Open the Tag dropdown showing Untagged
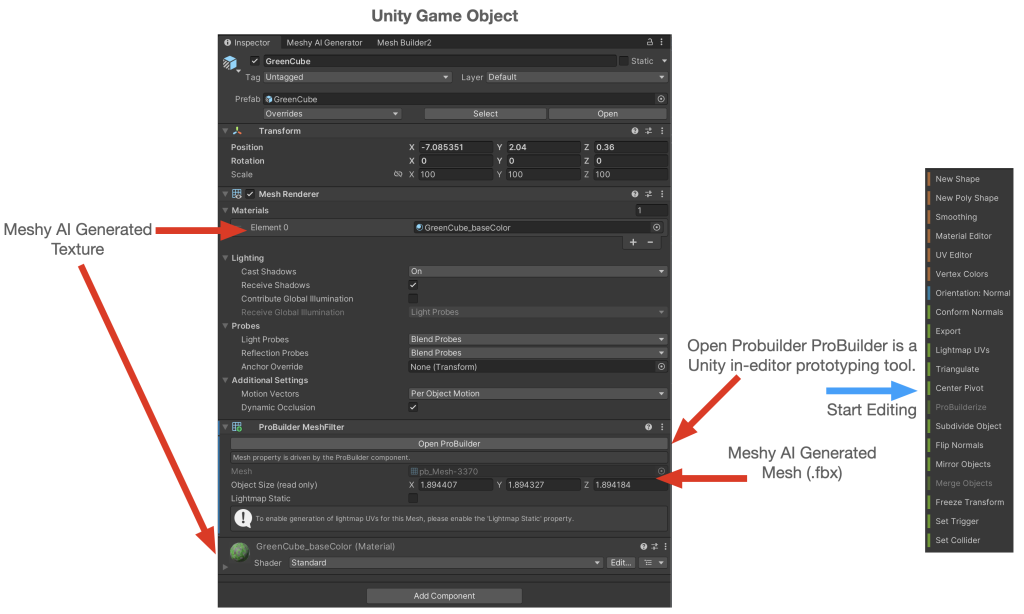 (357, 77)
